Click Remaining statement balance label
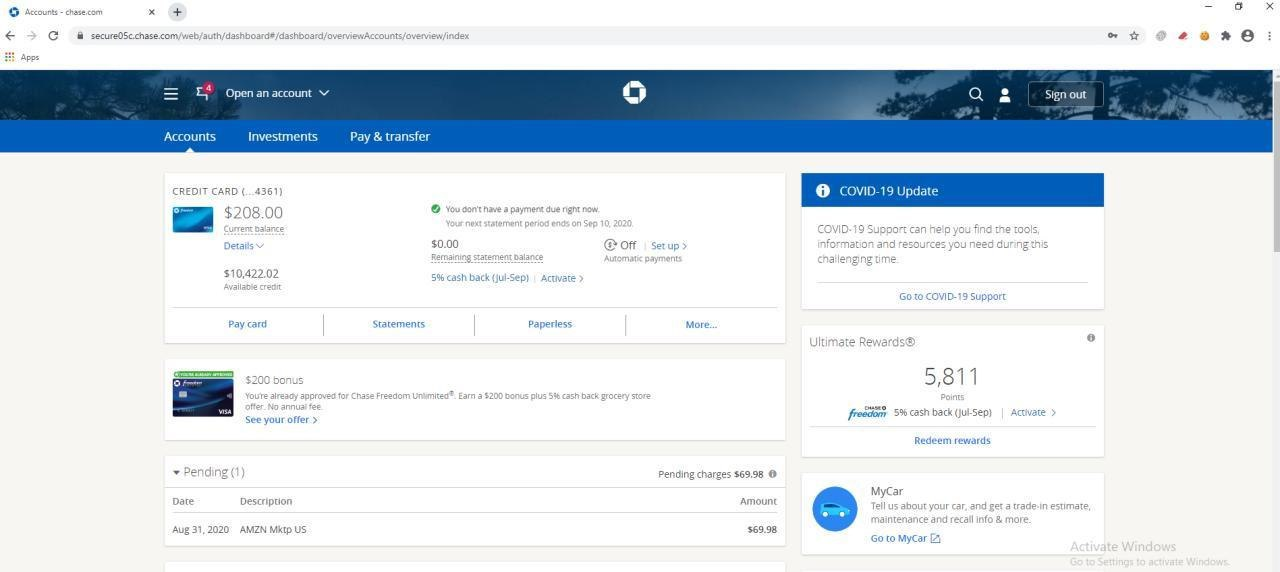This screenshot has height=572, width=1280. point(487,257)
